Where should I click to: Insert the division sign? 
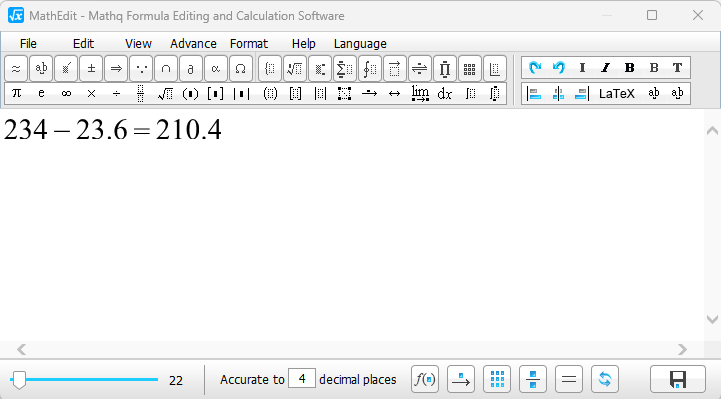coord(116,93)
